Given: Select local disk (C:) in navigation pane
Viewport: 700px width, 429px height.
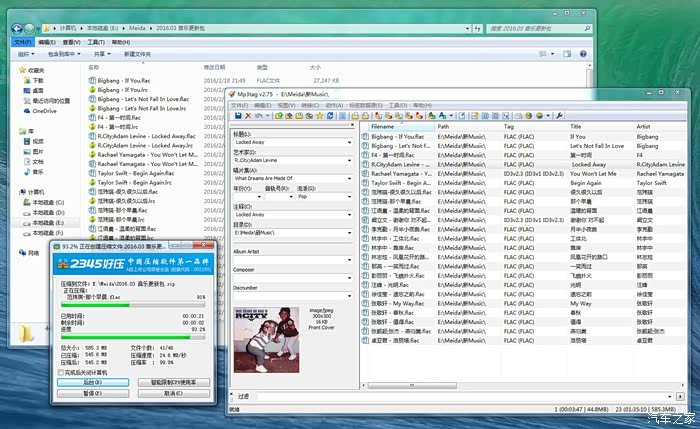Looking at the screenshot, I should [x=47, y=202].
